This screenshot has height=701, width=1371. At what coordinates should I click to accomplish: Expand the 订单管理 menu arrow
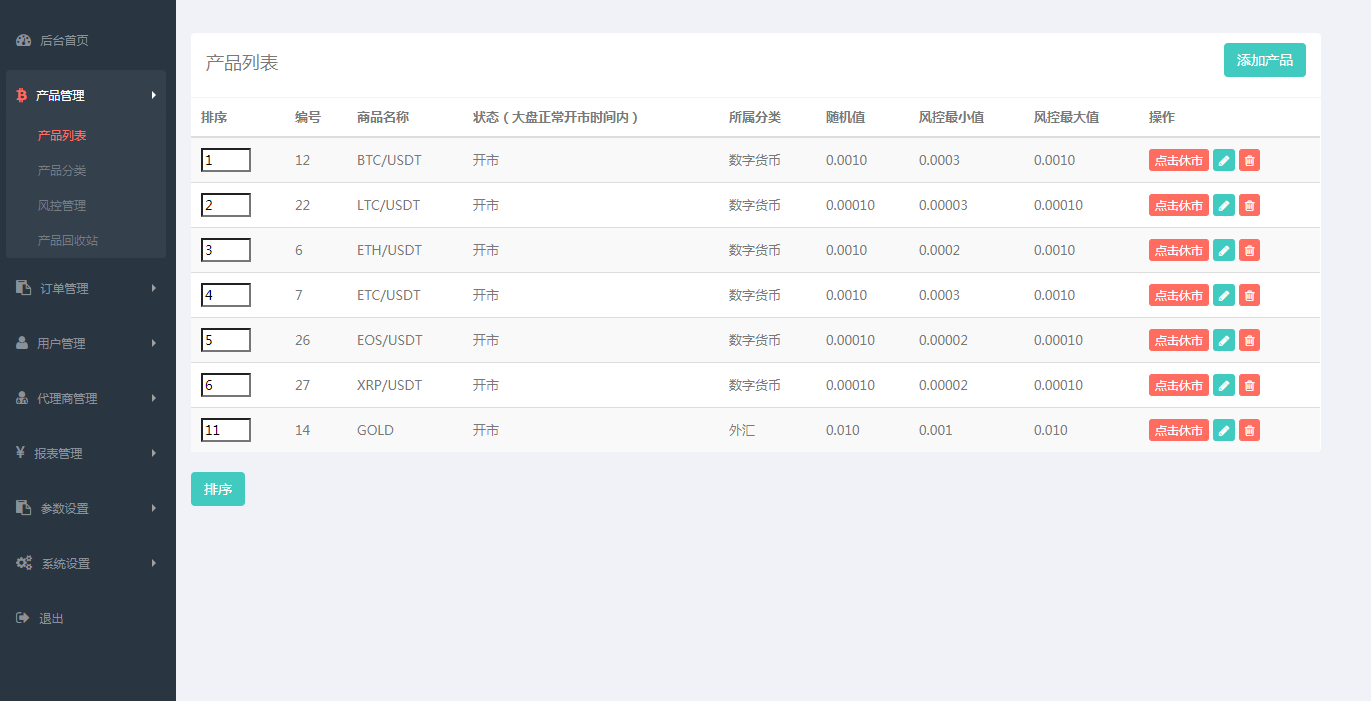(x=154, y=288)
